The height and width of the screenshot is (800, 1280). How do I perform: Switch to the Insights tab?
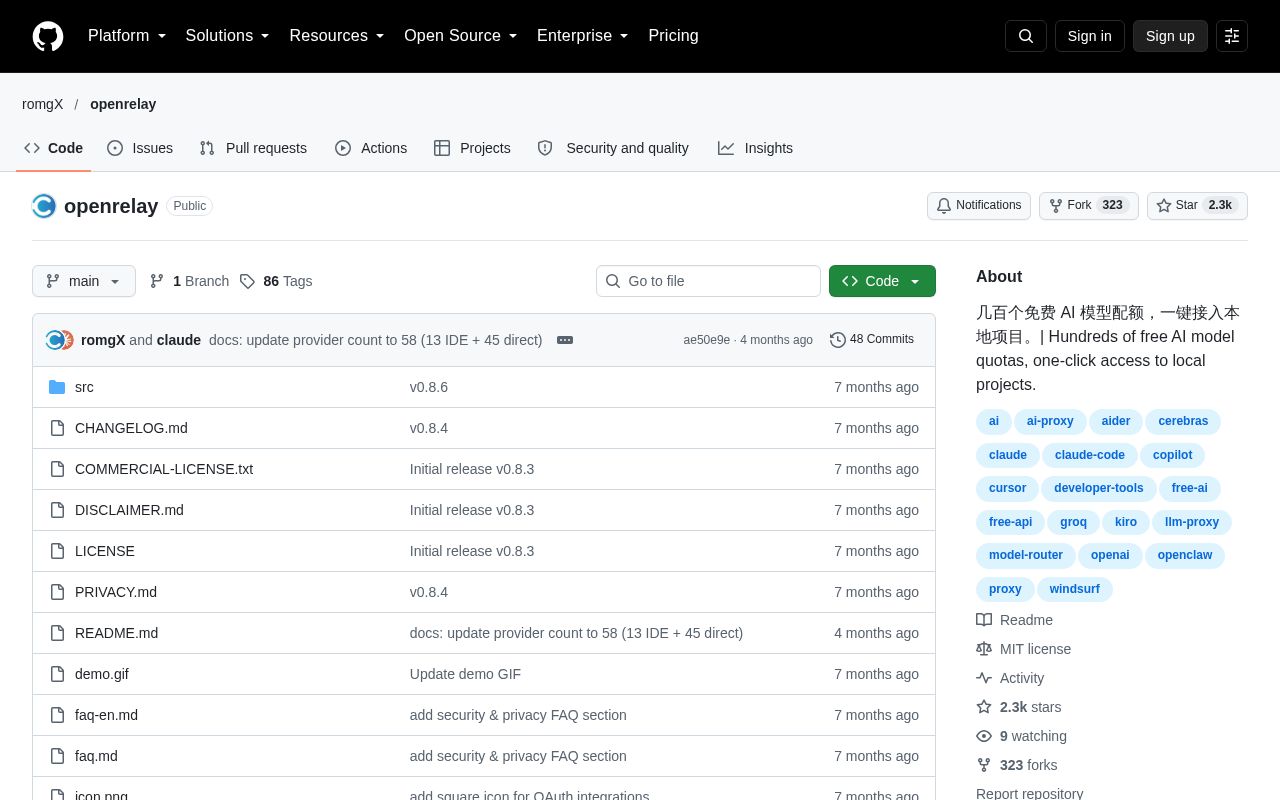pos(755,148)
